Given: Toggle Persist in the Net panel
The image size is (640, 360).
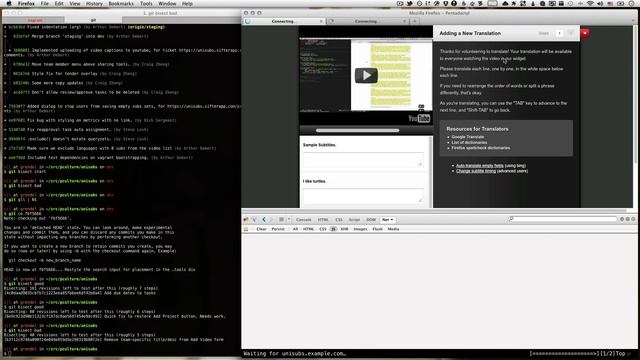Looking at the screenshot, I should click(278, 229).
